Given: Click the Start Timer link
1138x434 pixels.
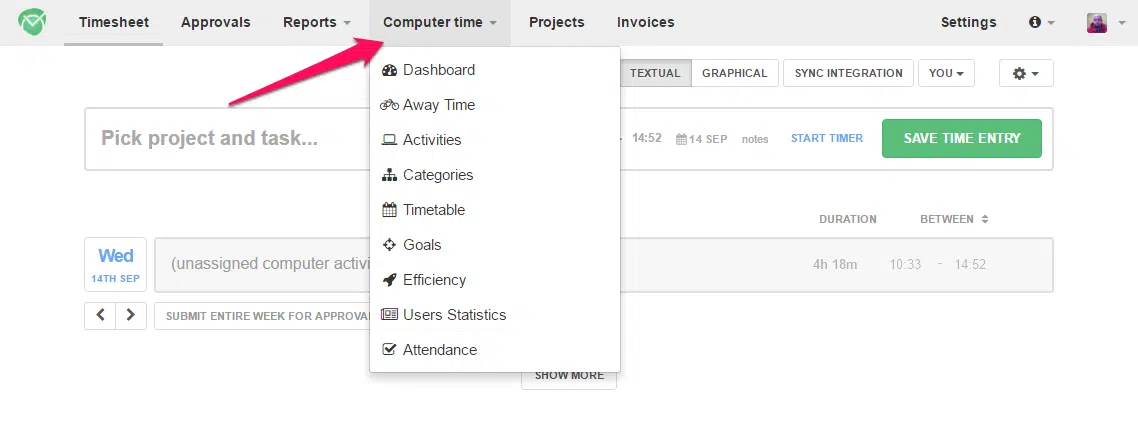Looking at the screenshot, I should pos(827,138).
